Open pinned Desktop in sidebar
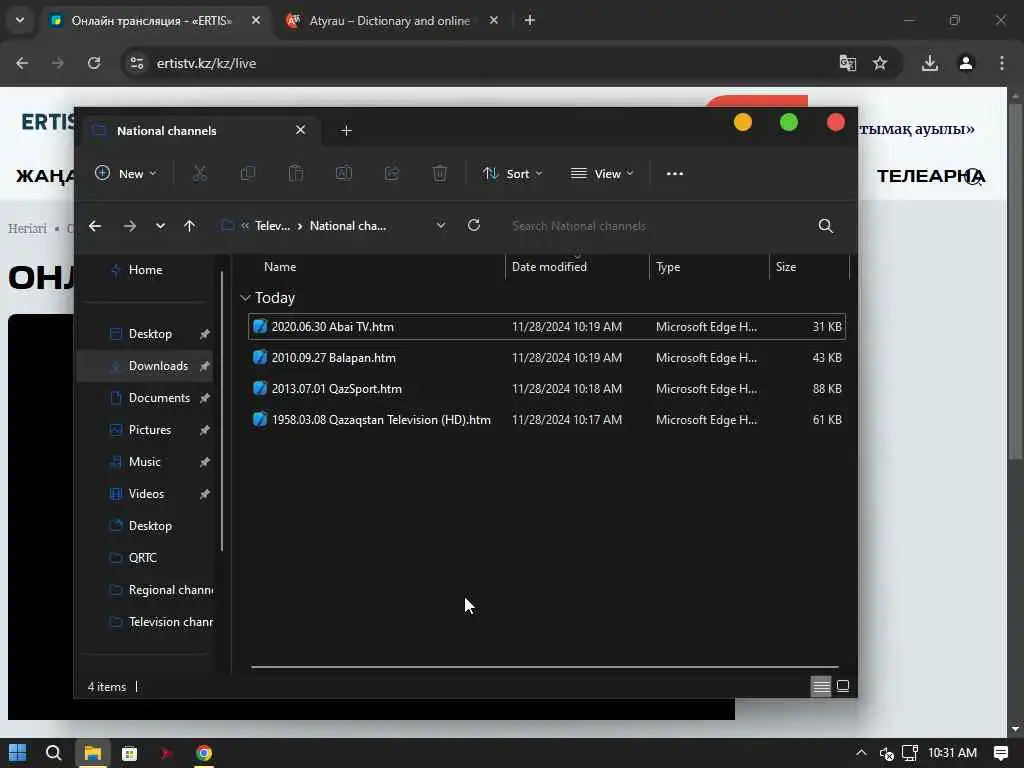The image size is (1024, 768). pyautogui.click(x=150, y=334)
